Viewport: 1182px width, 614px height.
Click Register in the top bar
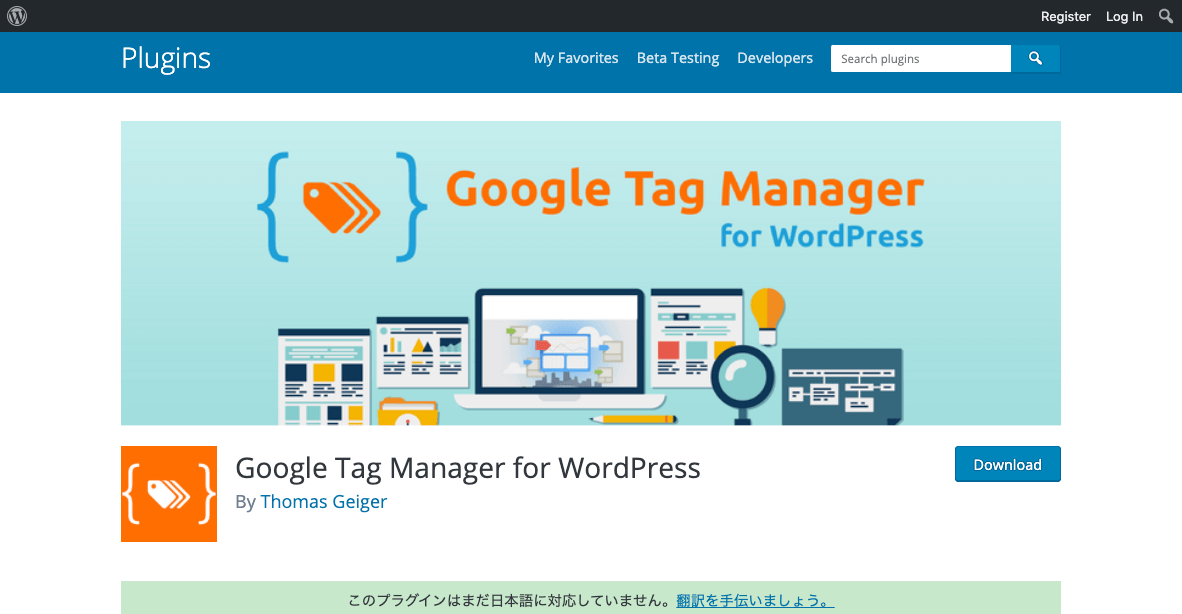(x=1065, y=16)
